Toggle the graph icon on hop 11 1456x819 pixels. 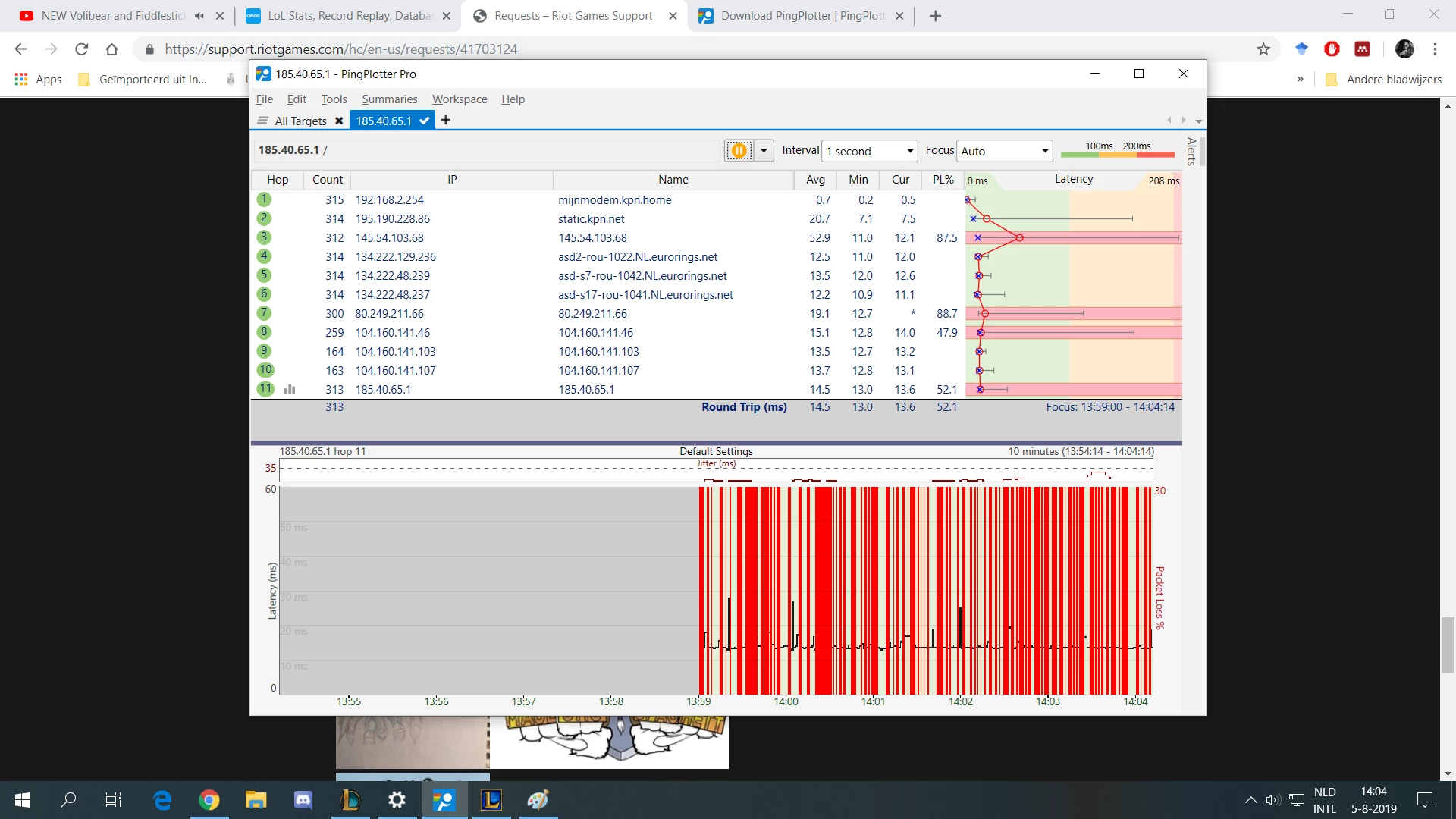290,390
